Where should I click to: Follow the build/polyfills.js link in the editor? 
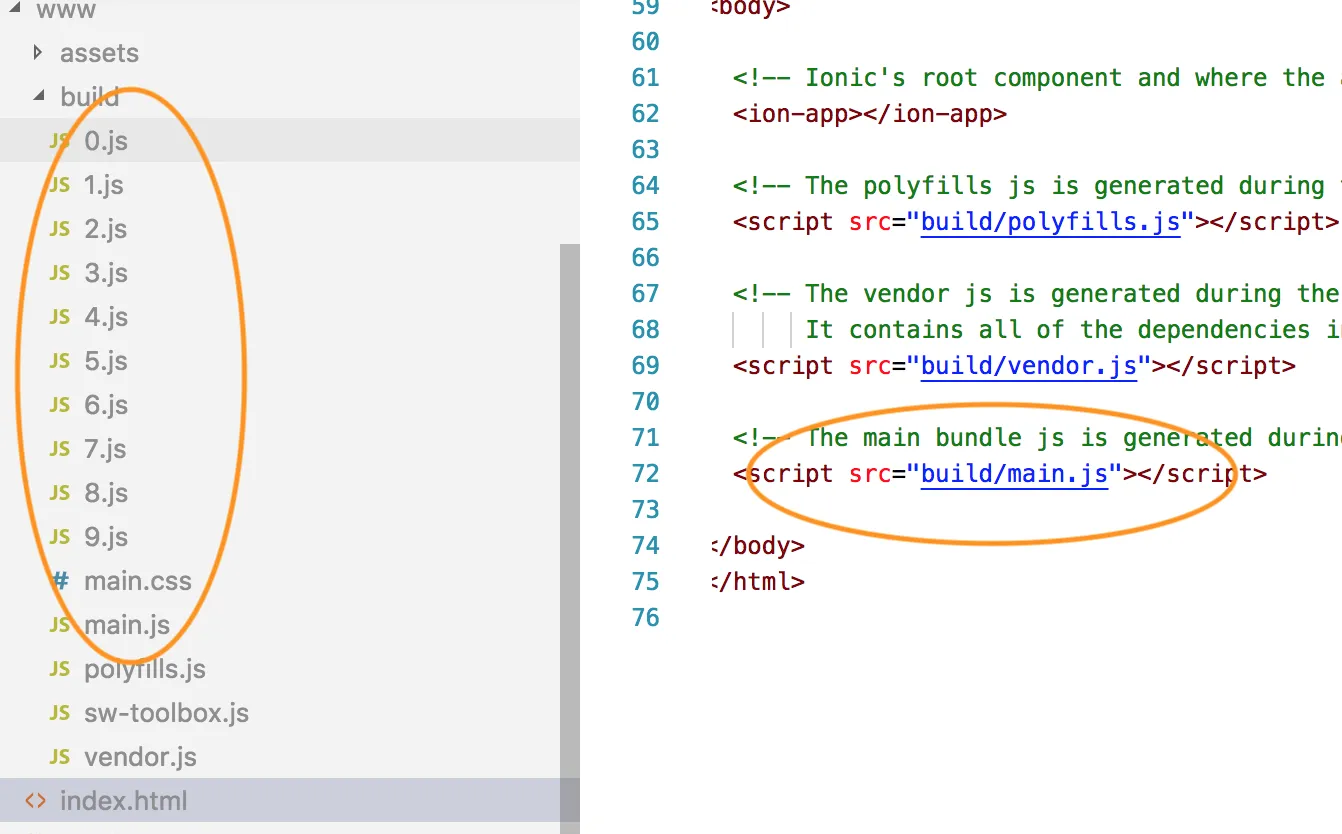tap(1051, 221)
